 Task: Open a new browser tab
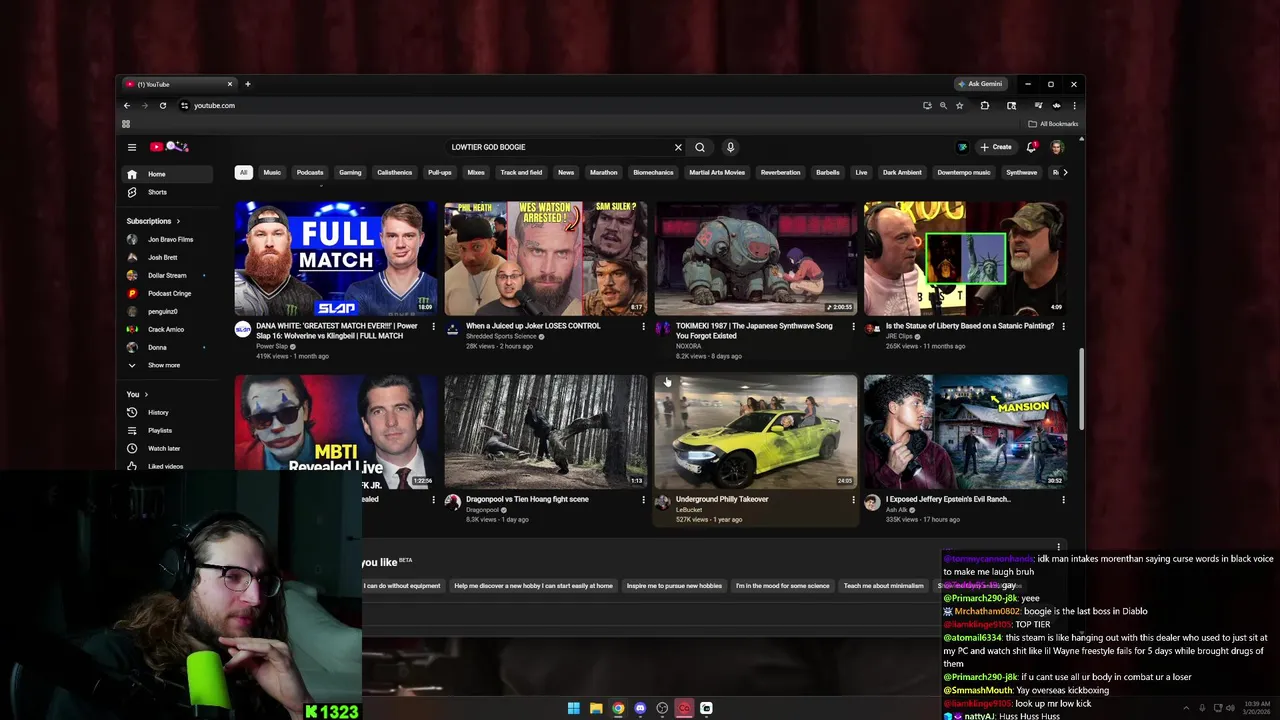coord(248,84)
